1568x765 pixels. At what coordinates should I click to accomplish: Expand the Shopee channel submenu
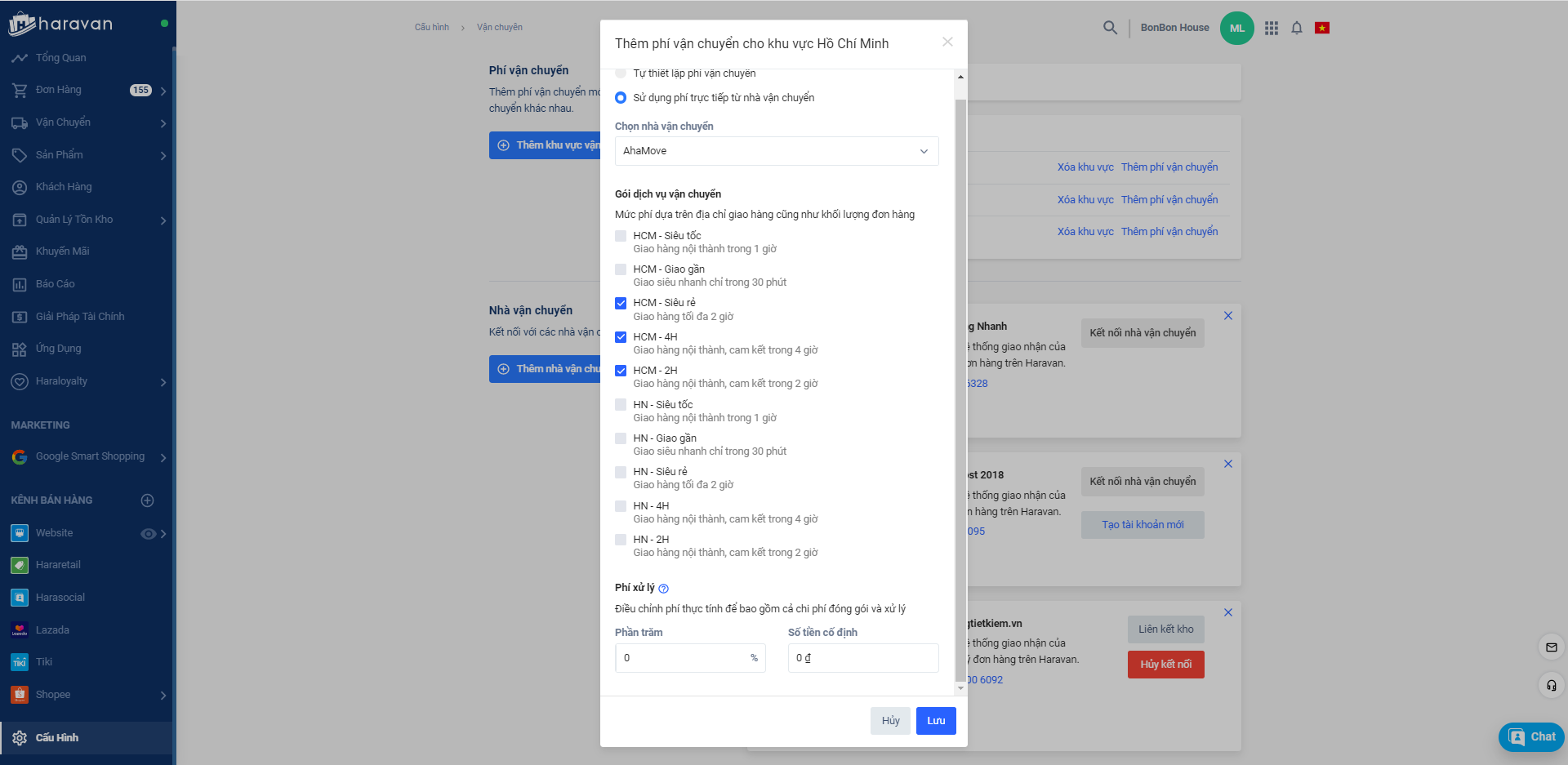[163, 696]
